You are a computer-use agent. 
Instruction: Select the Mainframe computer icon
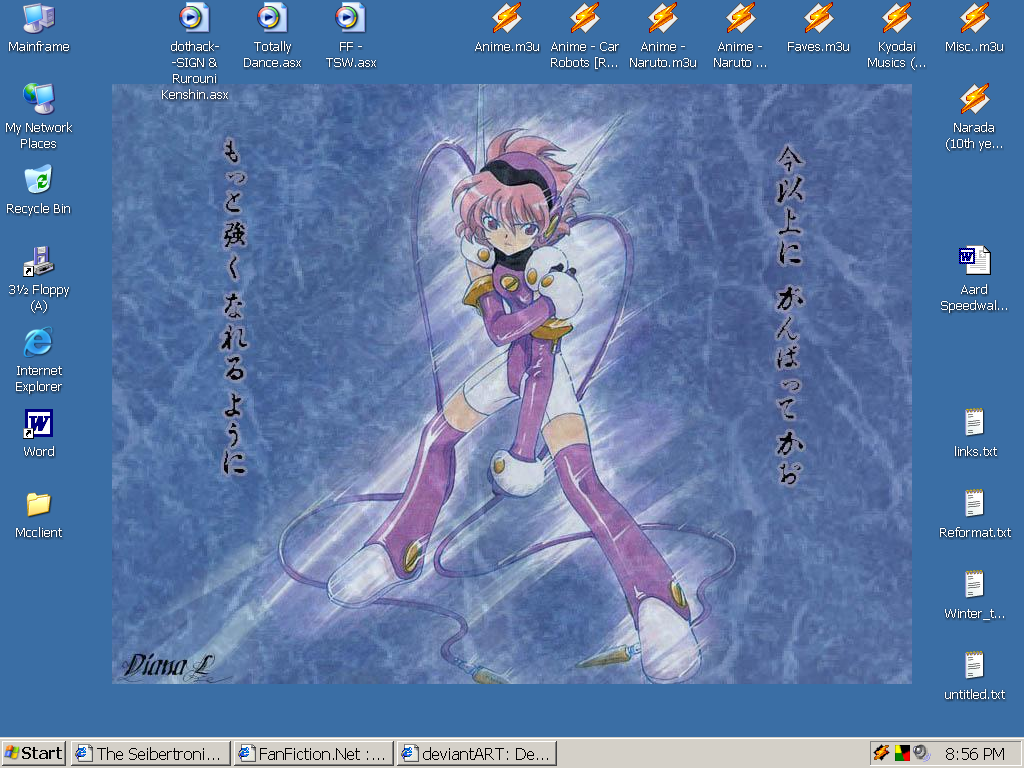pos(39,18)
